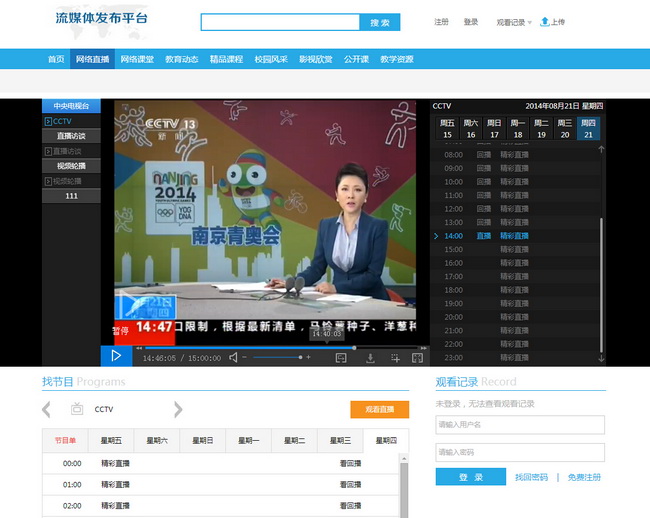Image resolution: width=650 pixels, height=518 pixels.
Task: Select the 直播访谈 category header
Action: pos(71,136)
